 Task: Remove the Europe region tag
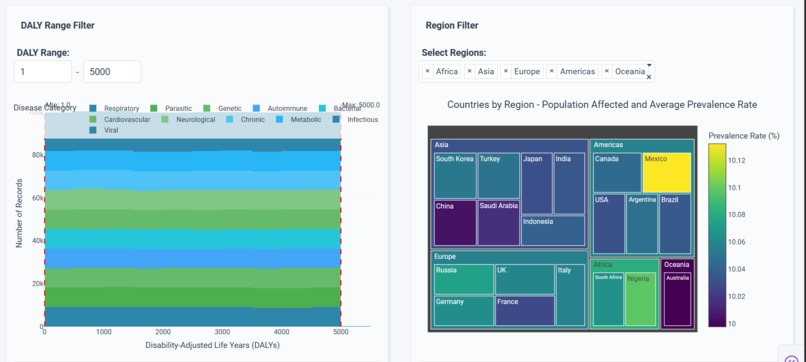pyautogui.click(x=506, y=71)
